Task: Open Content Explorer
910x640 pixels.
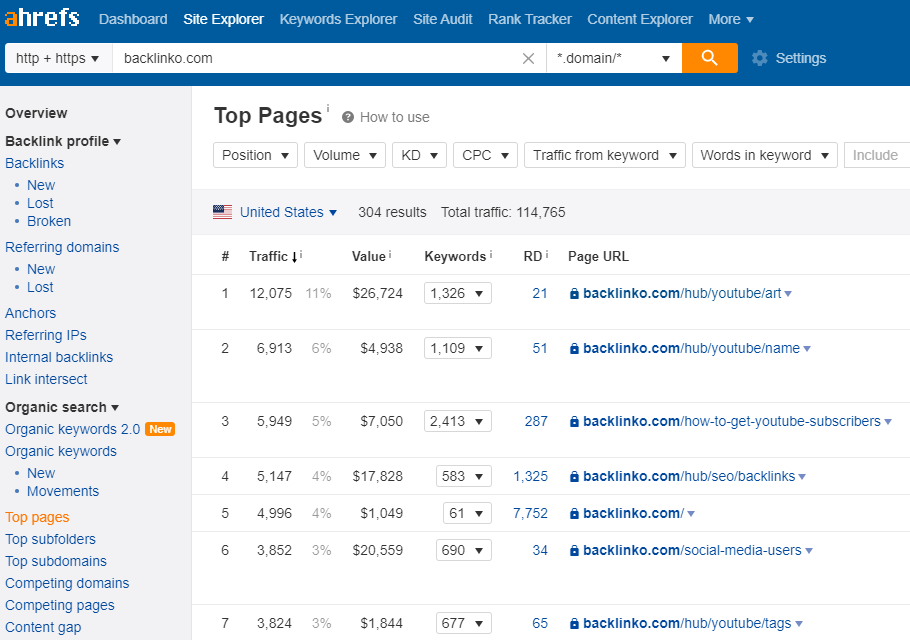Action: pyautogui.click(x=640, y=19)
